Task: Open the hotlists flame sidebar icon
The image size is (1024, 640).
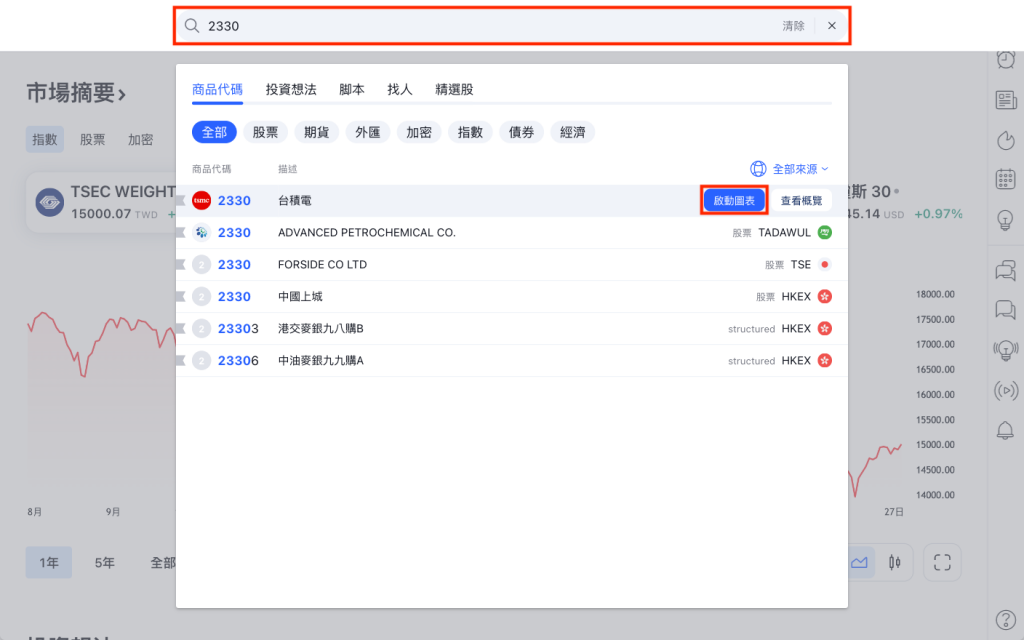Action: tap(1006, 140)
